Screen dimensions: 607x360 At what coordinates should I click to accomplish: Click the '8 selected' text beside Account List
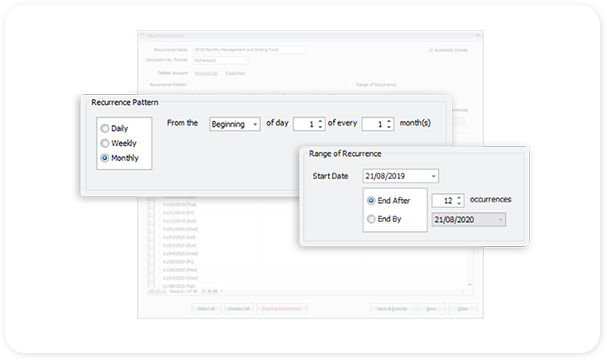click(235, 73)
